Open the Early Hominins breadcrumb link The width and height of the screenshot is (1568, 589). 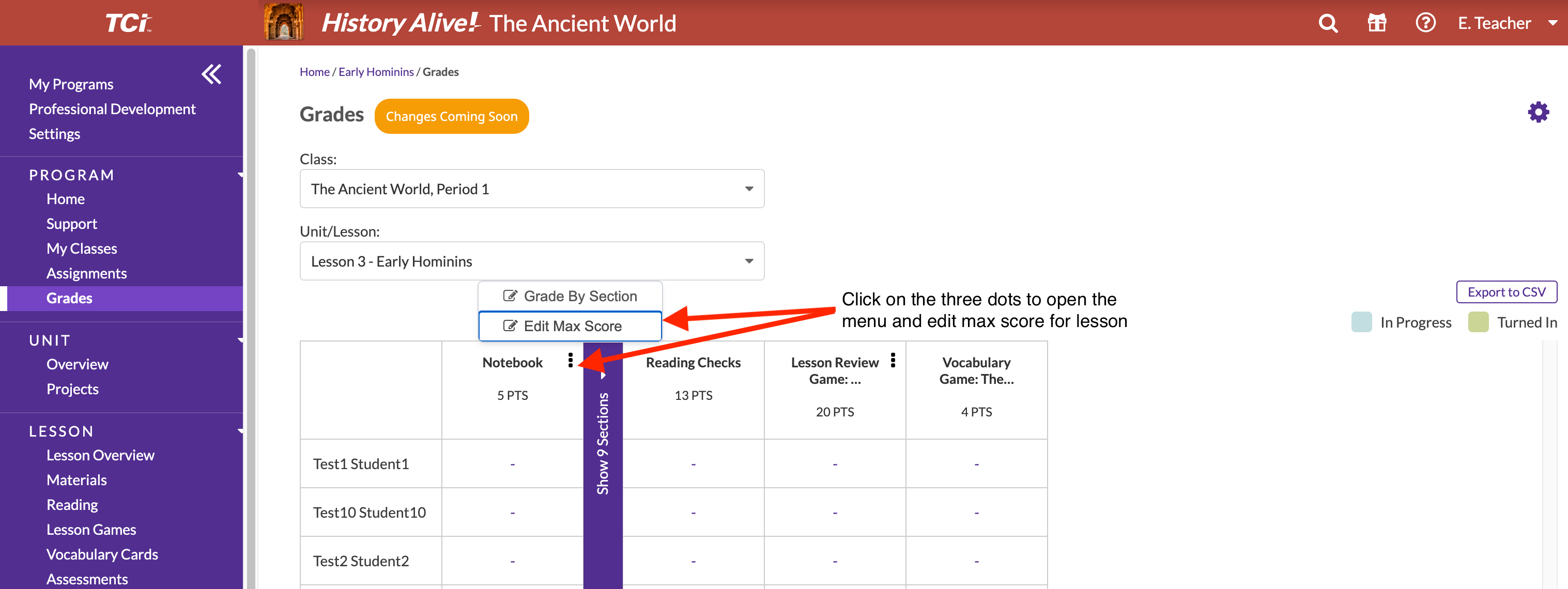(376, 71)
